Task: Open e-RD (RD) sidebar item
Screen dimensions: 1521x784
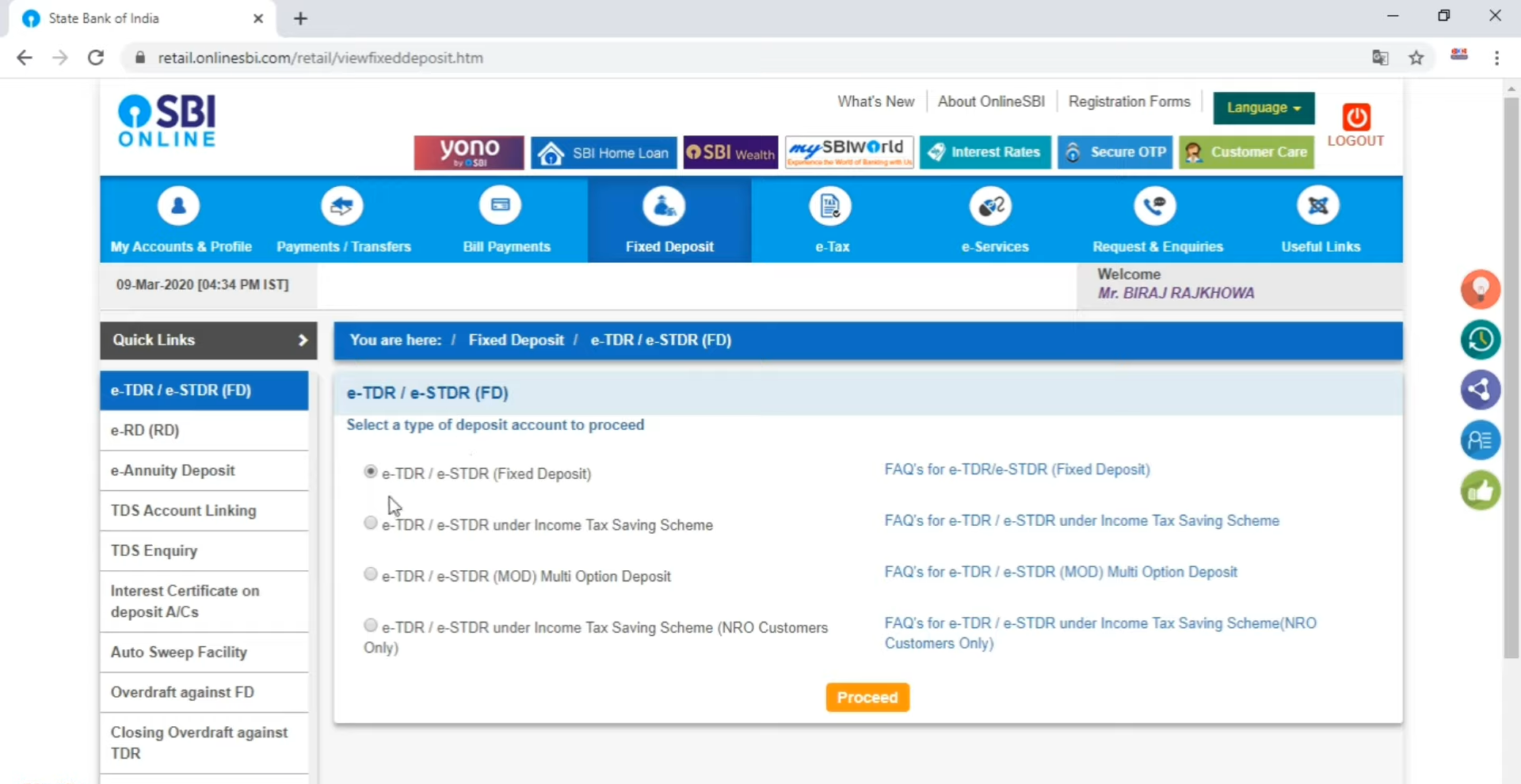Action: tap(204, 431)
